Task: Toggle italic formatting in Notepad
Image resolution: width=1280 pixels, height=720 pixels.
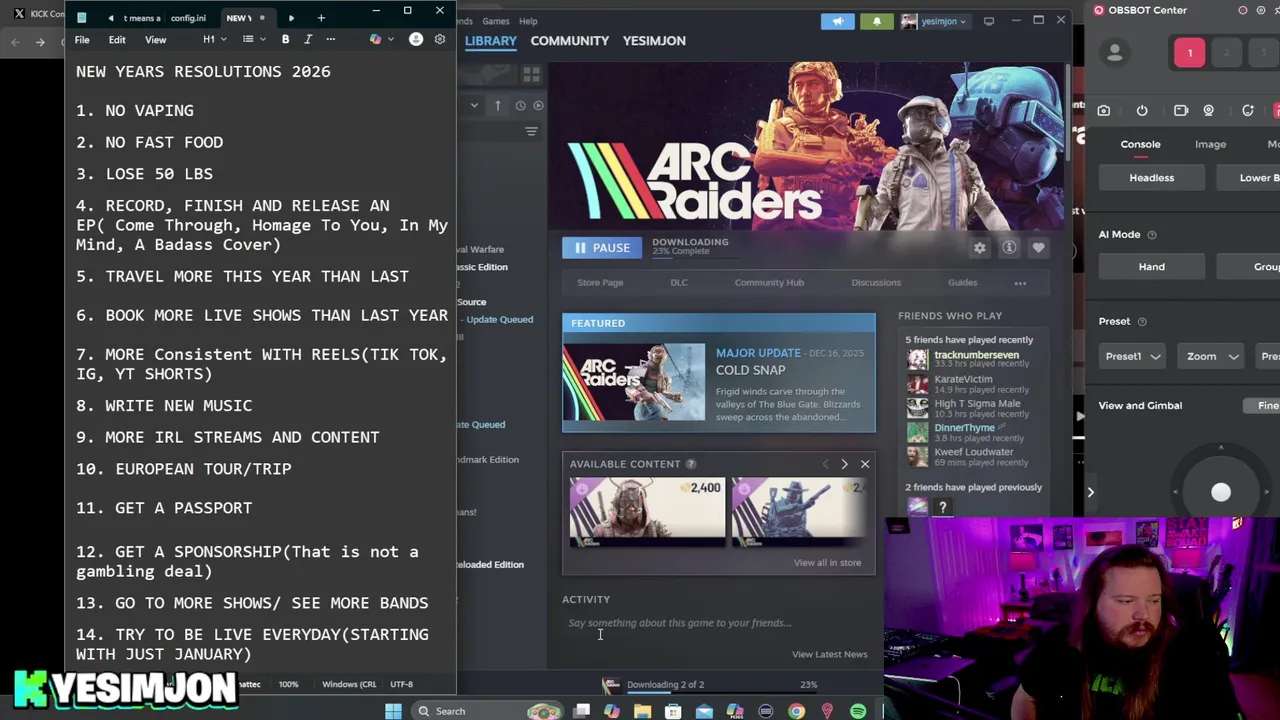Action: [308, 39]
